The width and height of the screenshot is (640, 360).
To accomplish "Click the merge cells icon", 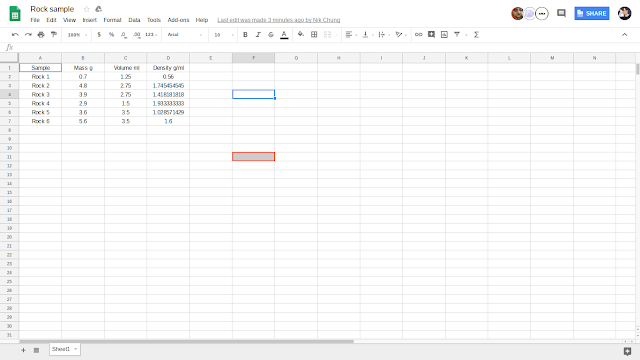I will pyautogui.click(x=327, y=35).
